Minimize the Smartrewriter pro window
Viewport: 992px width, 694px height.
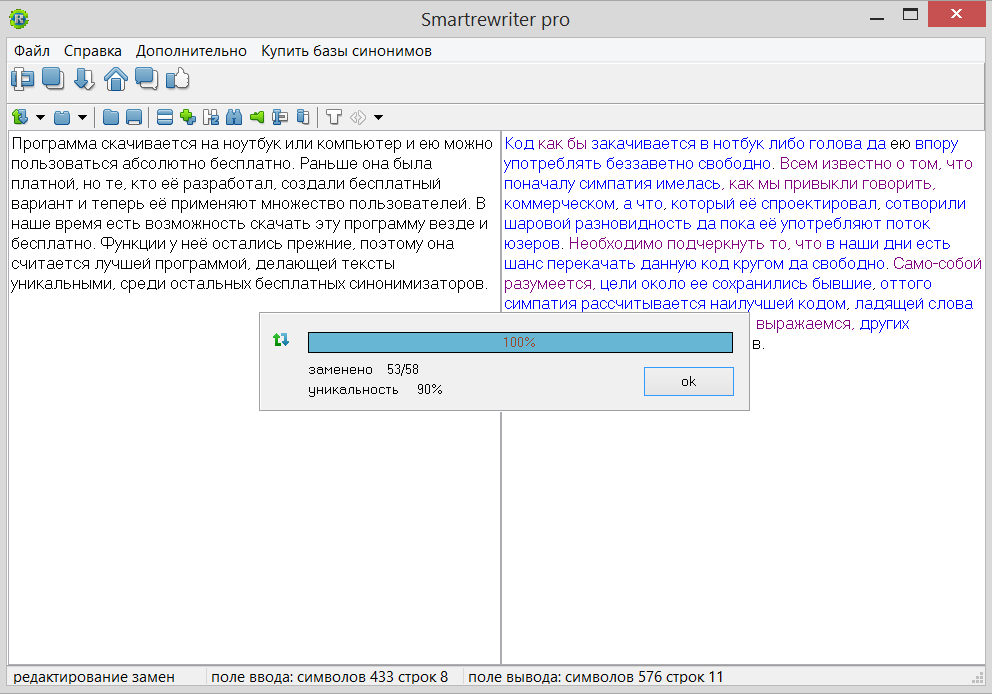[x=877, y=19]
